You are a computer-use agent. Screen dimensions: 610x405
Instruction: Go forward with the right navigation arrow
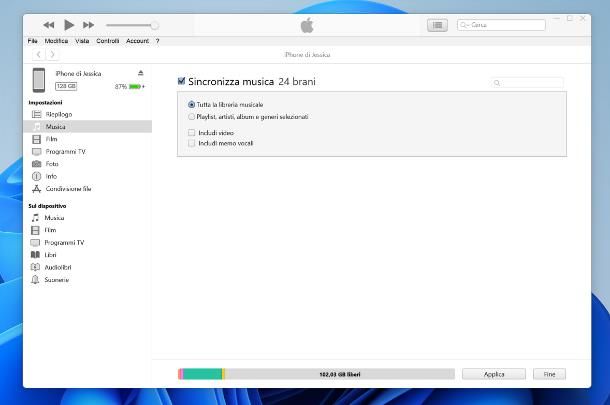52,54
